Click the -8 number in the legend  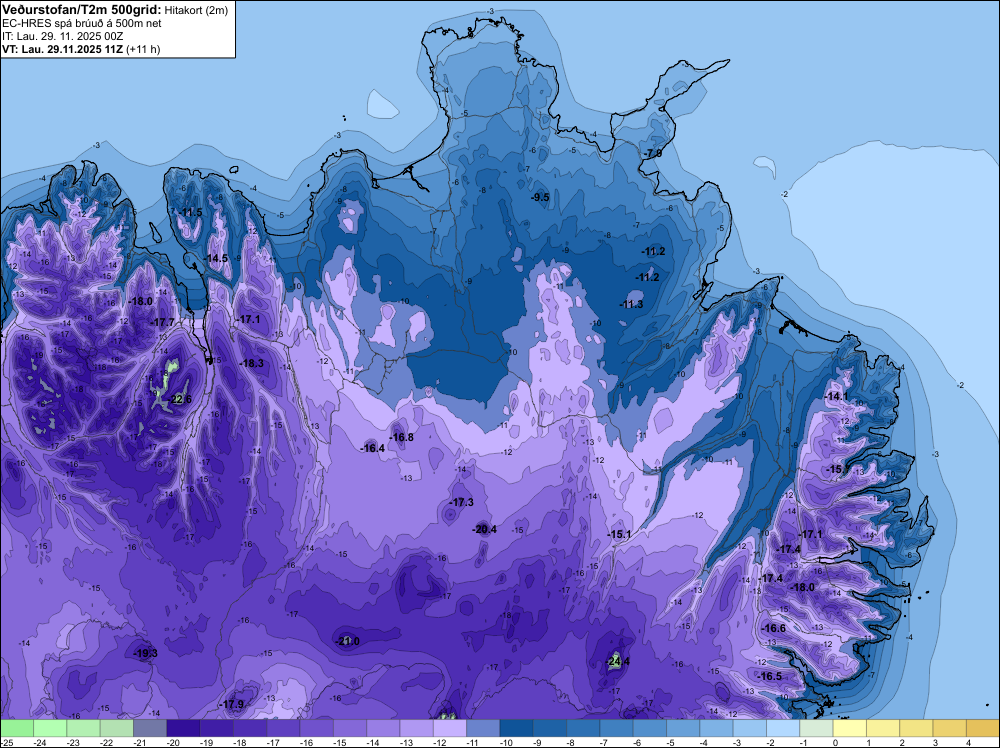click(x=571, y=742)
